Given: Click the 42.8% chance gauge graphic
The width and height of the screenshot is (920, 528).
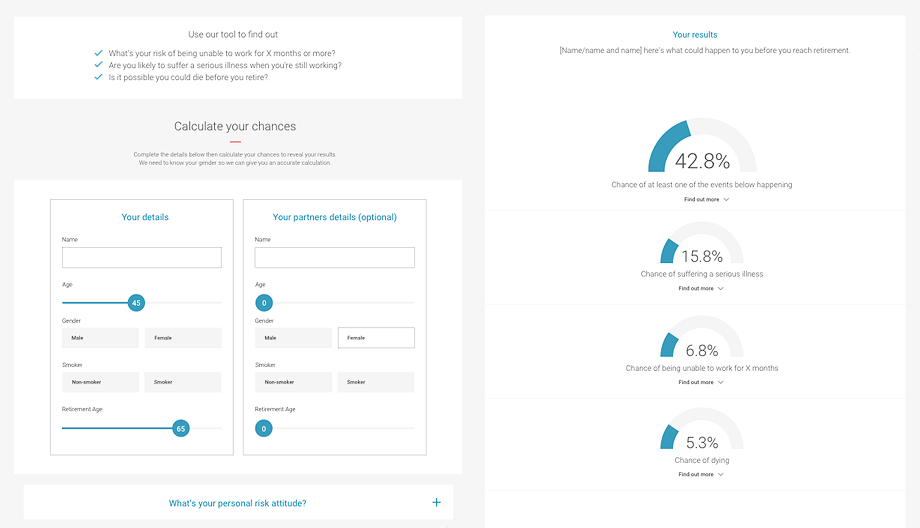Looking at the screenshot, I should (702, 145).
